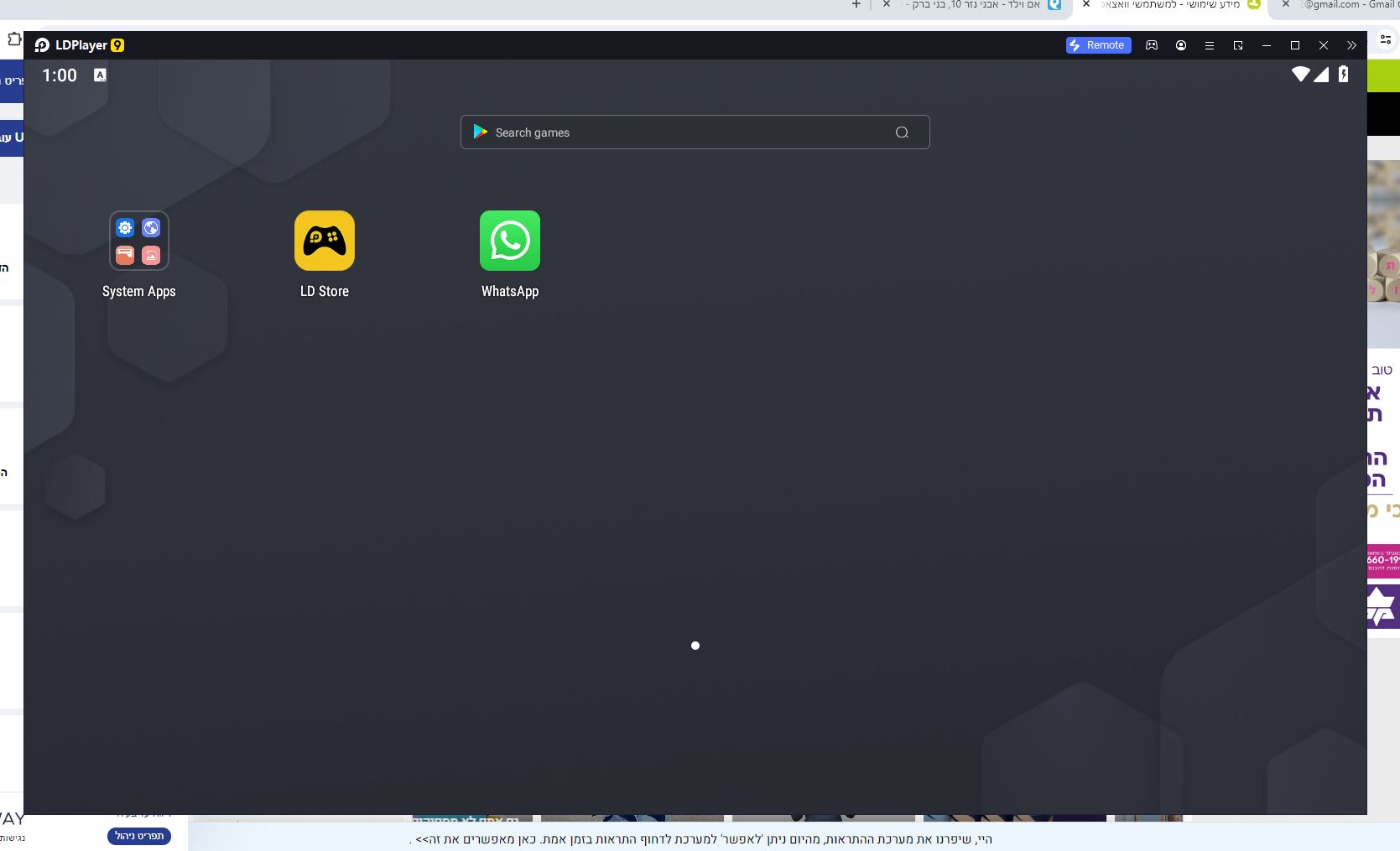
Task: Click the 'כאן מאפשרים את זה' notification link
Action: click(476, 839)
